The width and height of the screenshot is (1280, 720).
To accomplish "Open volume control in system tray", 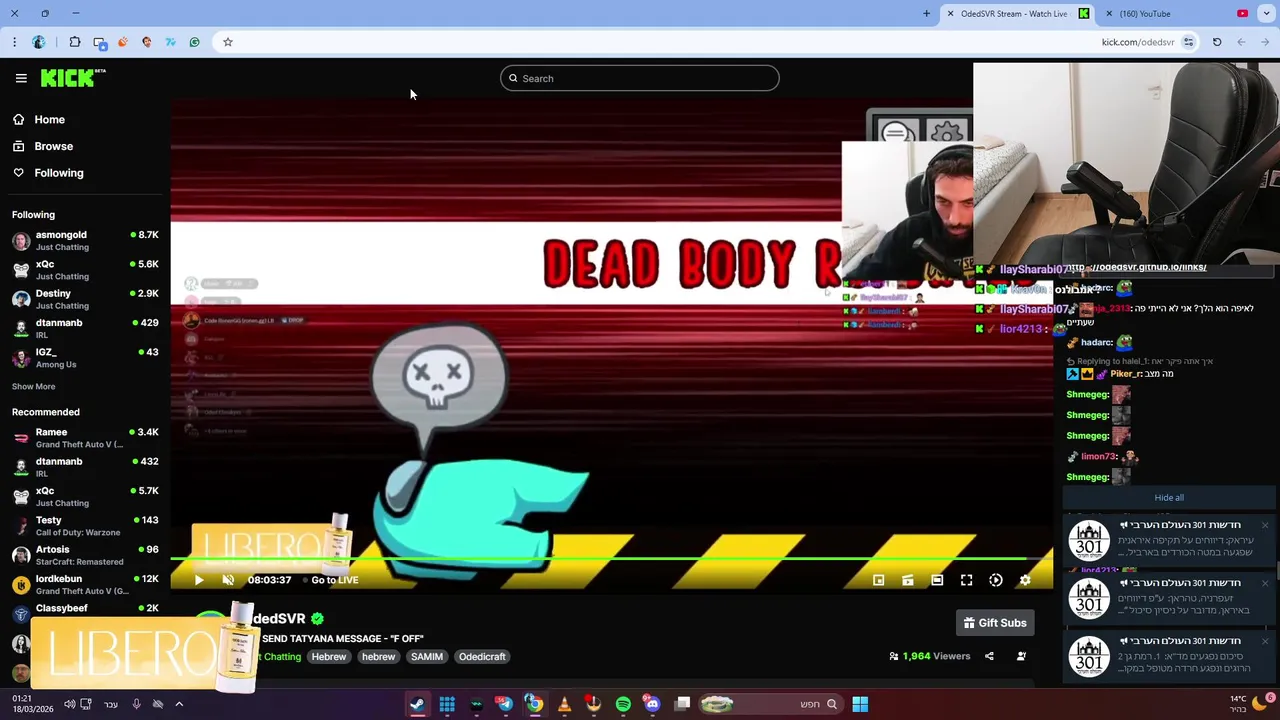I will (x=69, y=704).
